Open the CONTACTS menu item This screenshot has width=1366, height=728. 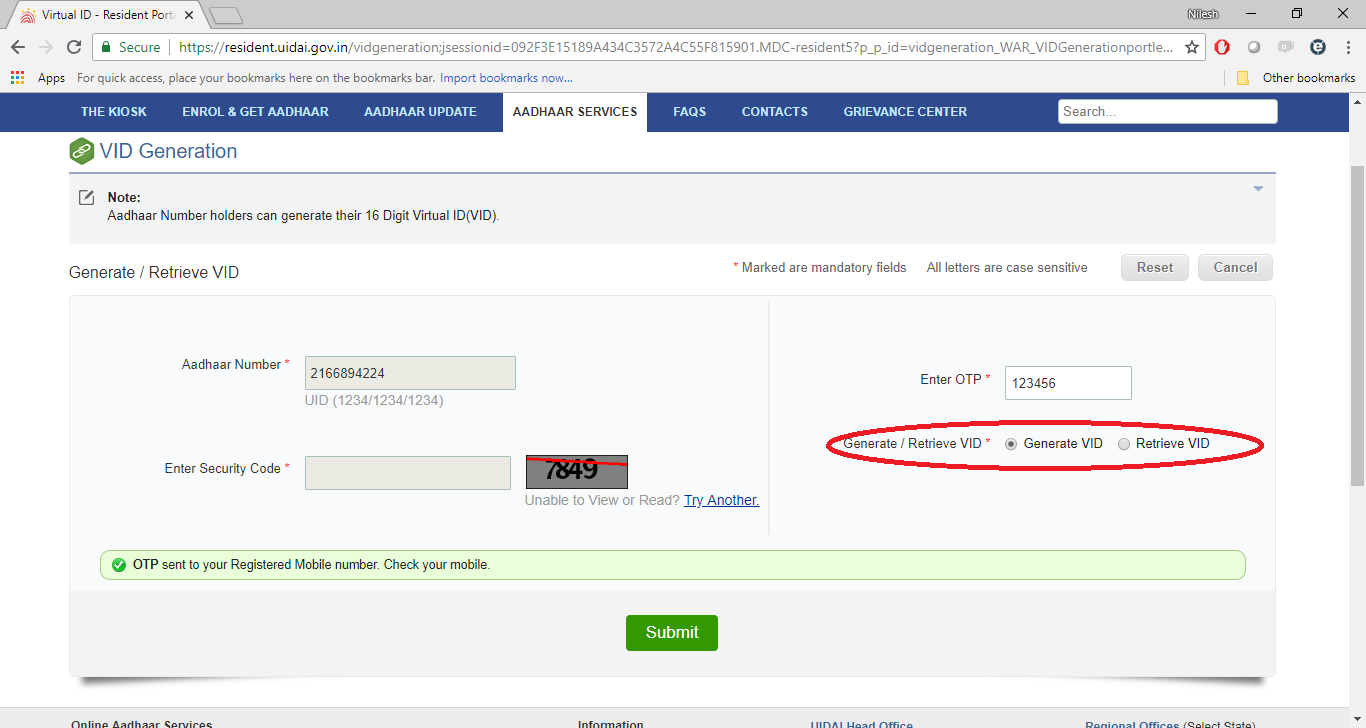[775, 112]
